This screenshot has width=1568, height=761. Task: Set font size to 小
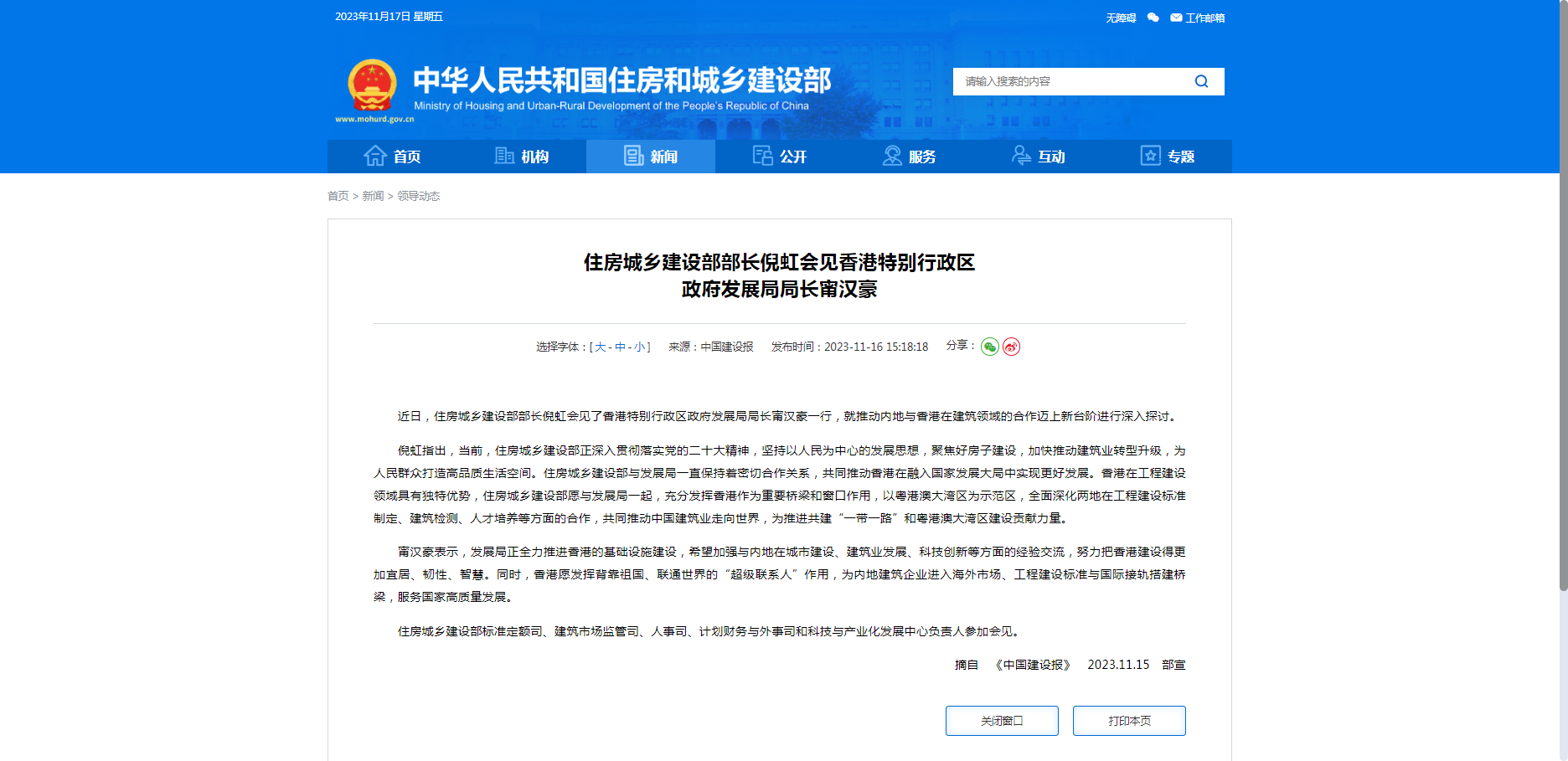640,347
